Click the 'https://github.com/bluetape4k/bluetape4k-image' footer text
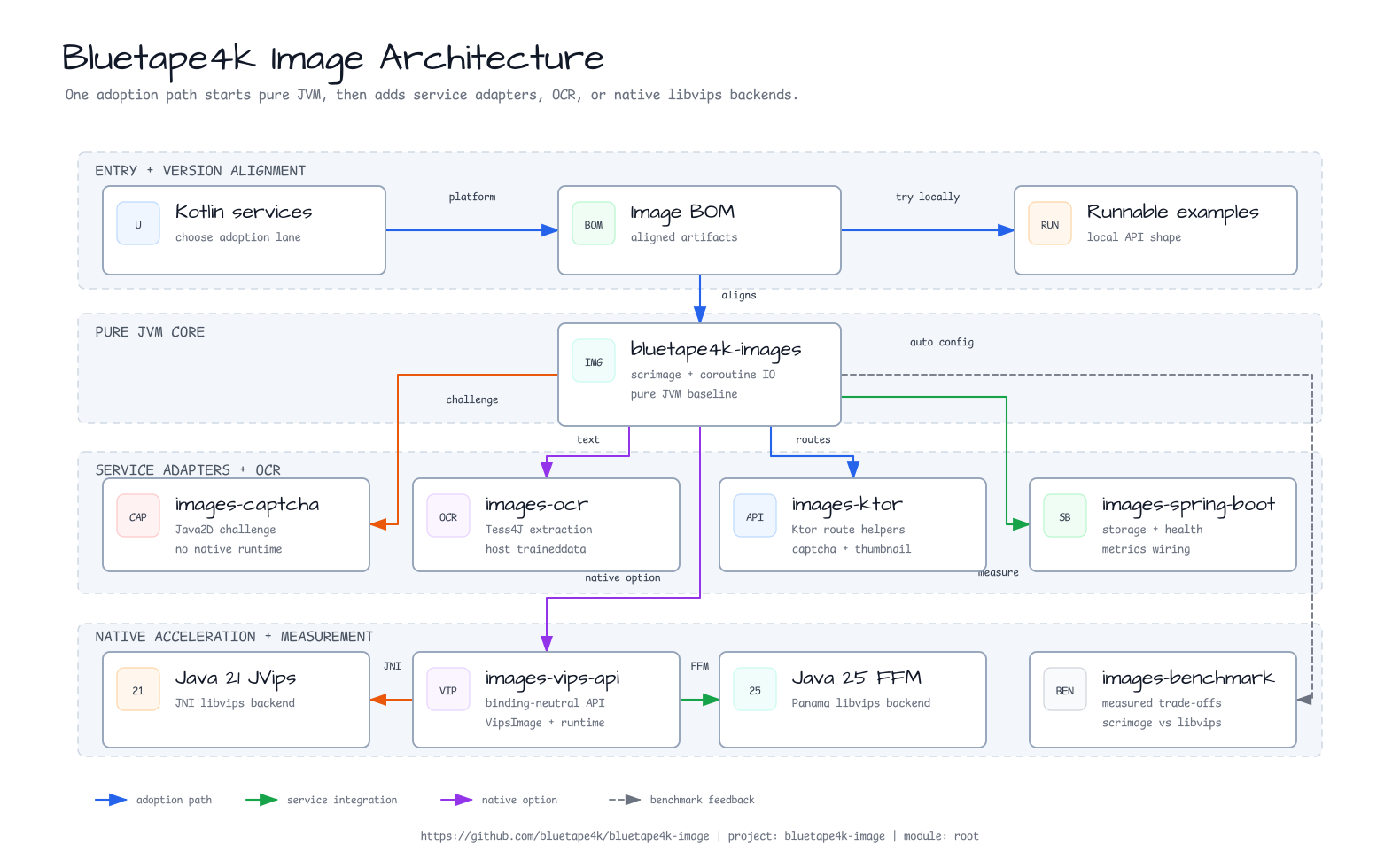This screenshot has height=868, width=1400. (x=564, y=836)
